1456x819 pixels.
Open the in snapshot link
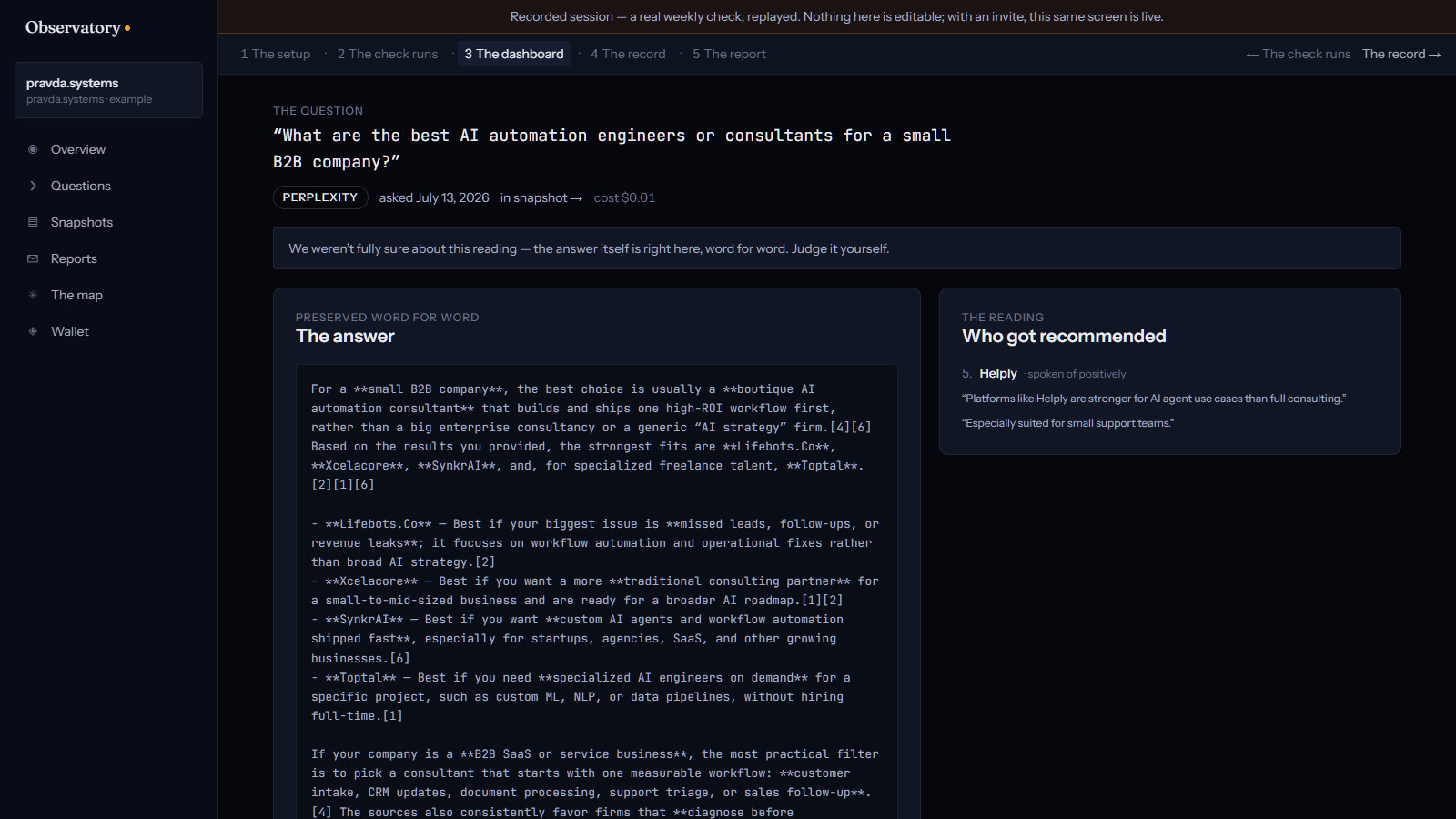(541, 197)
